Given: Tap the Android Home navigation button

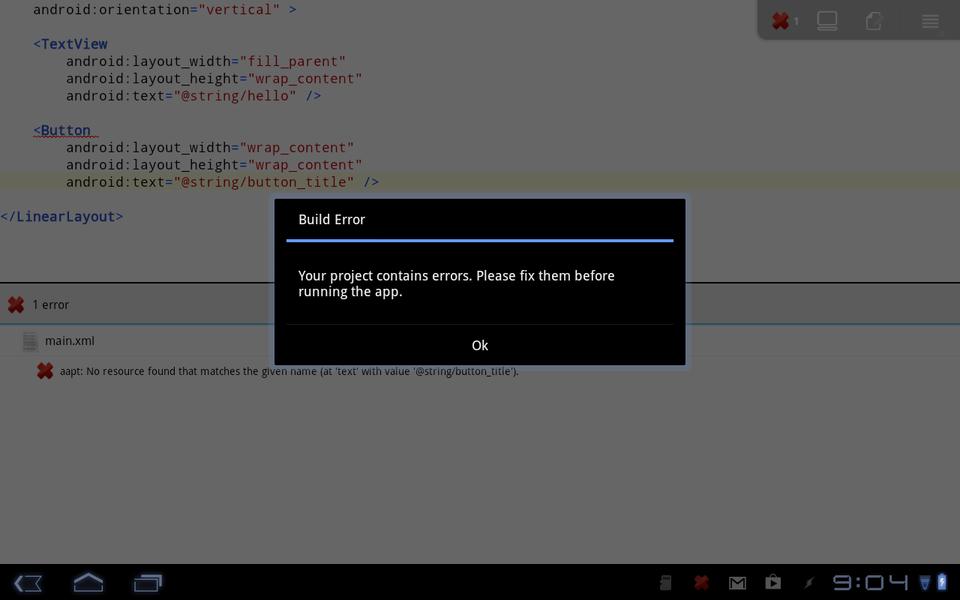Looking at the screenshot, I should pos(88,582).
